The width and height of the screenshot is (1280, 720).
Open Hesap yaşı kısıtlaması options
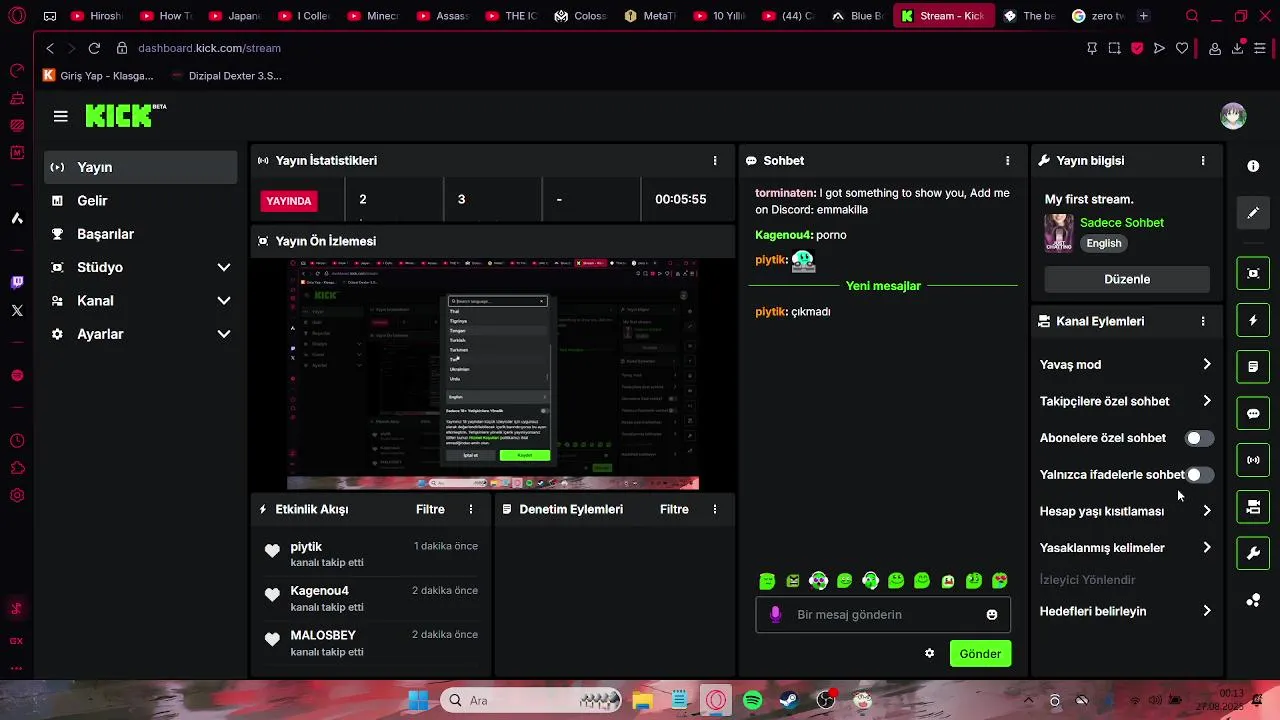pos(1126,511)
